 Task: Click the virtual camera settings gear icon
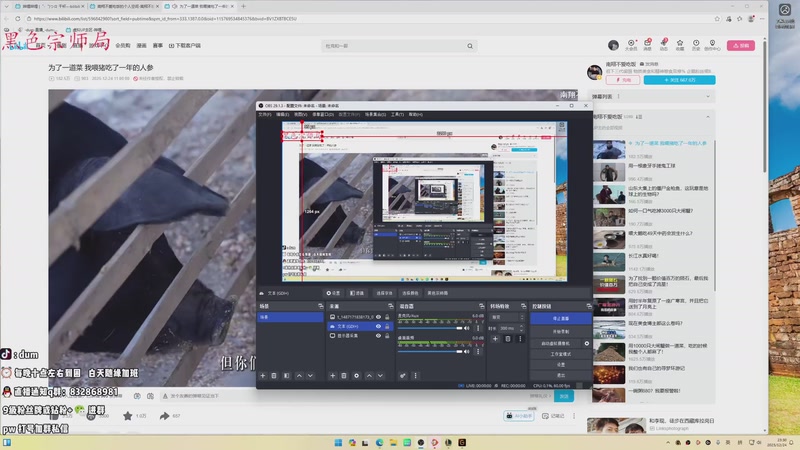pyautogui.click(x=587, y=343)
